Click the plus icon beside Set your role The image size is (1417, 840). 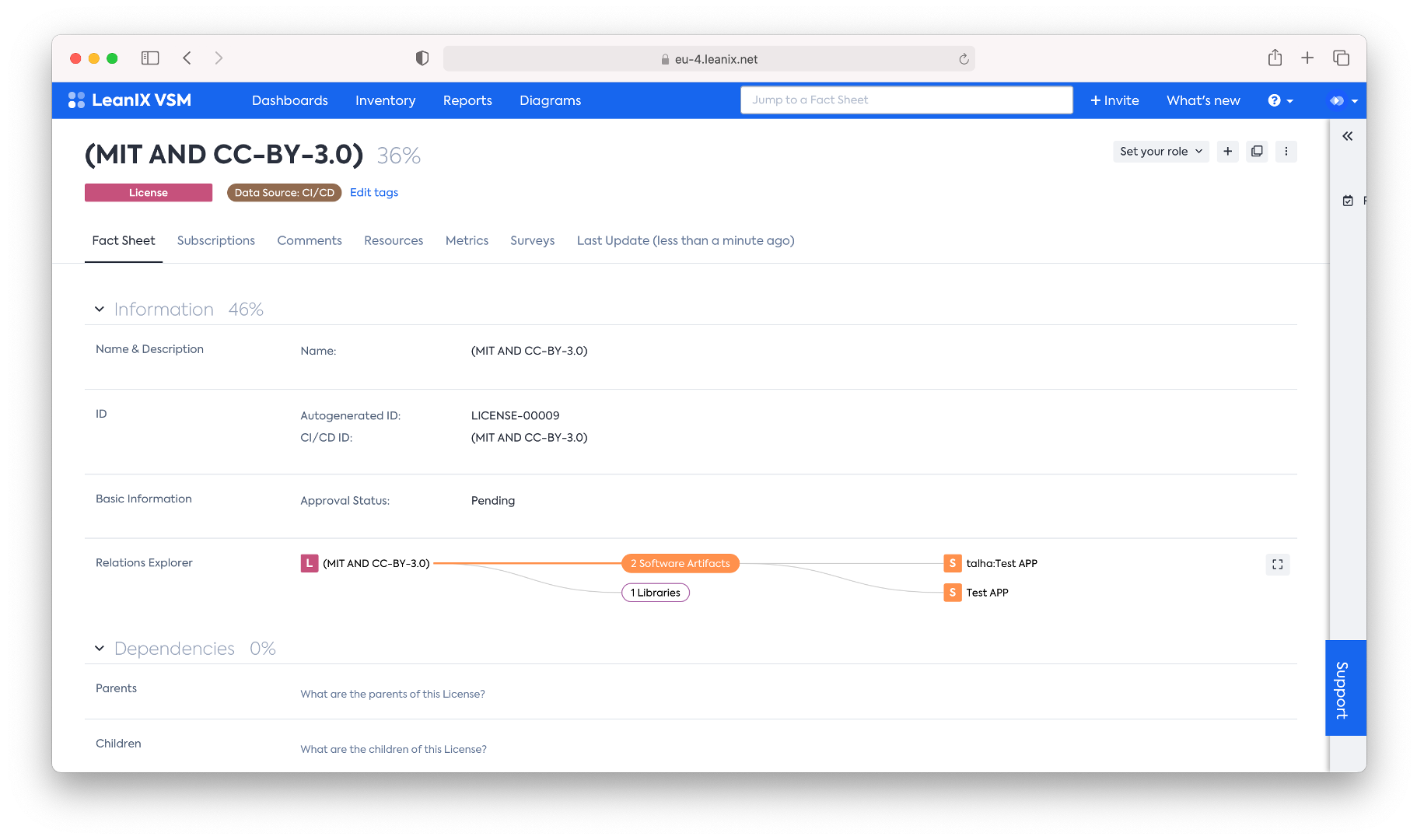[1228, 152]
